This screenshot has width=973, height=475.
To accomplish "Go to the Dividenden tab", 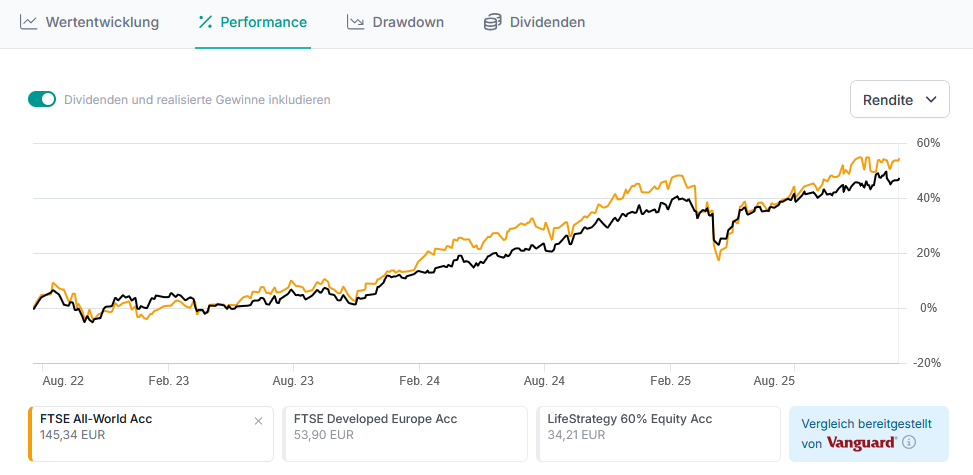I will [547, 22].
